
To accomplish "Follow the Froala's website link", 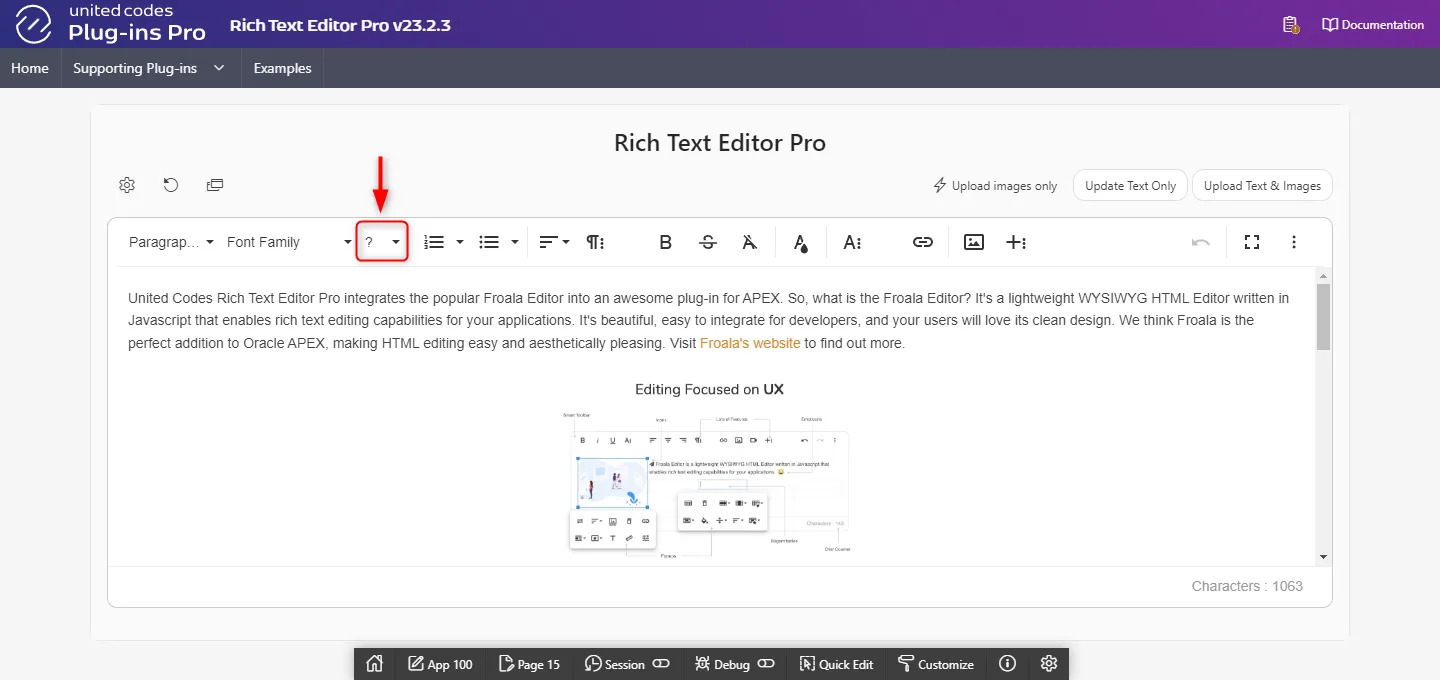I will tap(749, 343).
